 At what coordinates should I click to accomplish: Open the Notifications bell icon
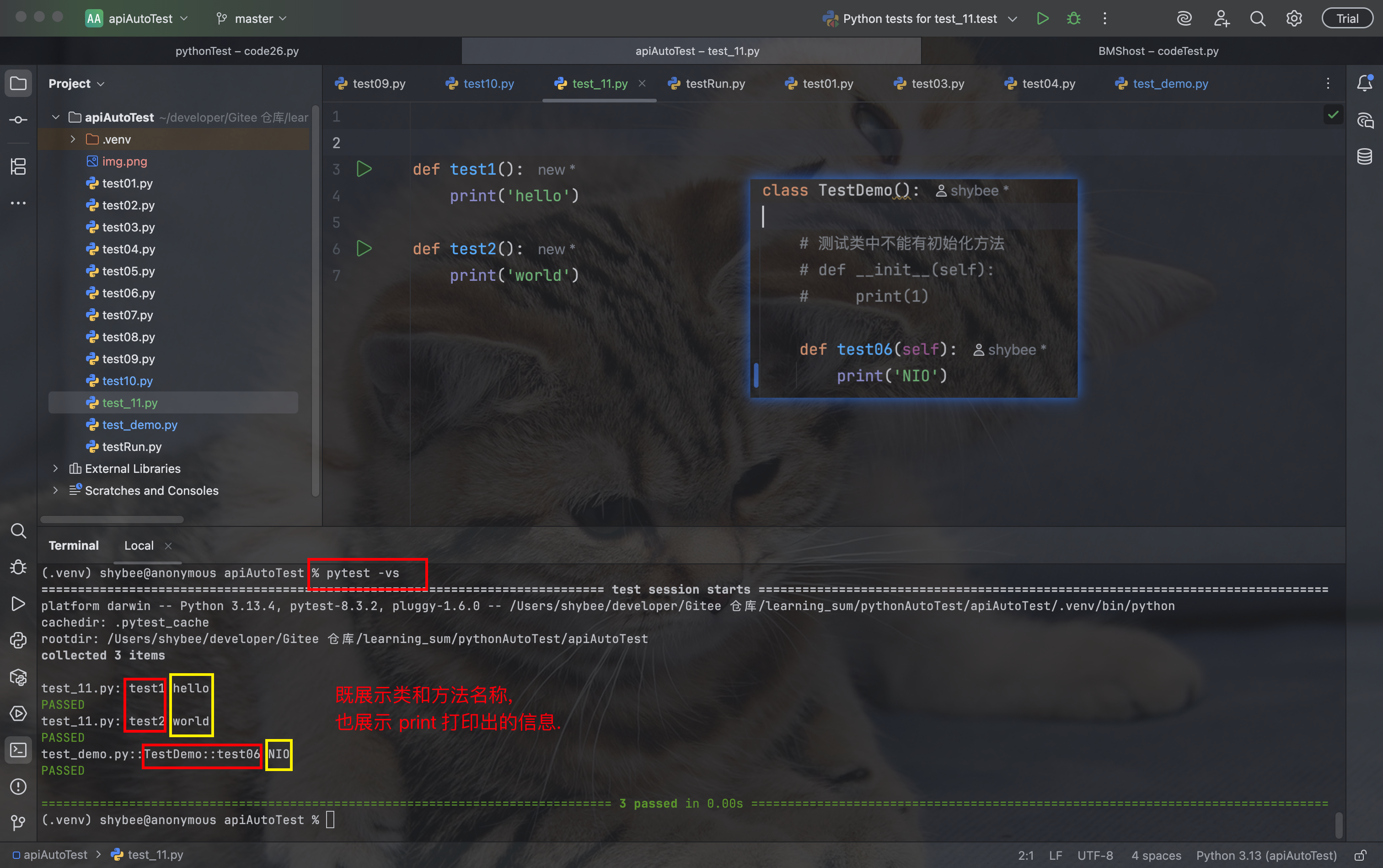coord(1365,83)
